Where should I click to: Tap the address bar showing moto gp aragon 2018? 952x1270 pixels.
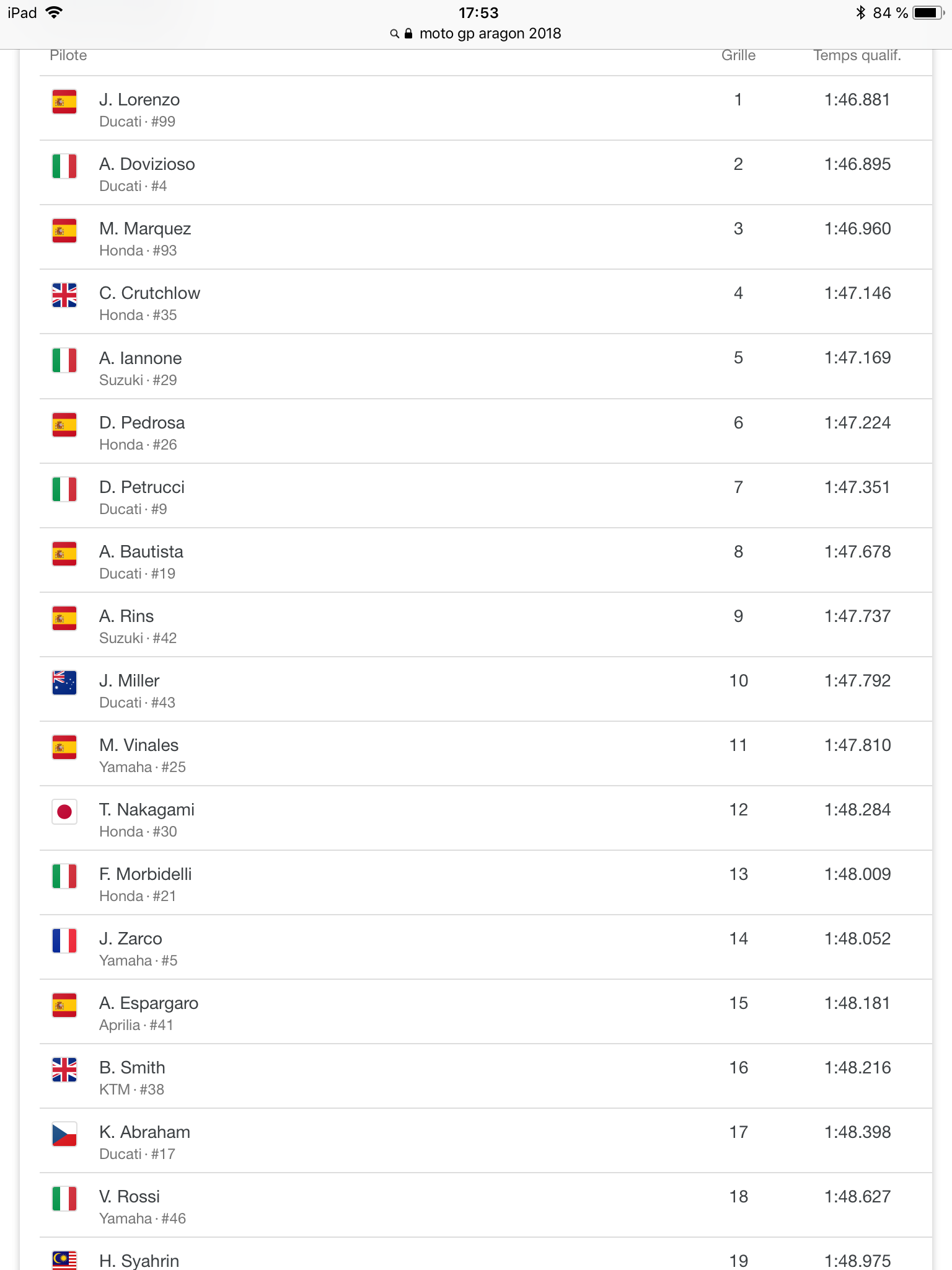[476, 33]
